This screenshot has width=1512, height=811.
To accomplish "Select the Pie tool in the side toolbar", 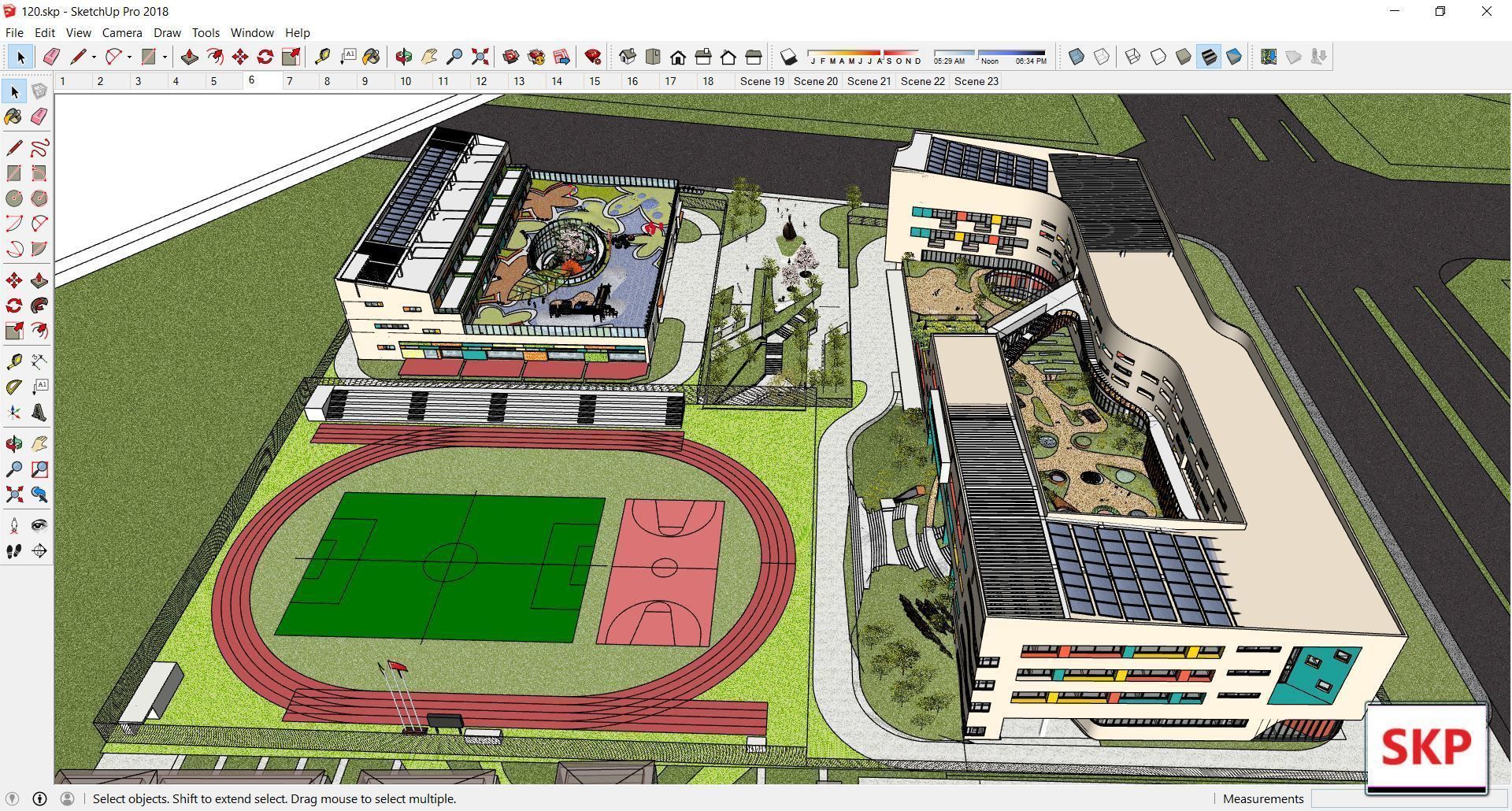I will pyautogui.click(x=39, y=249).
